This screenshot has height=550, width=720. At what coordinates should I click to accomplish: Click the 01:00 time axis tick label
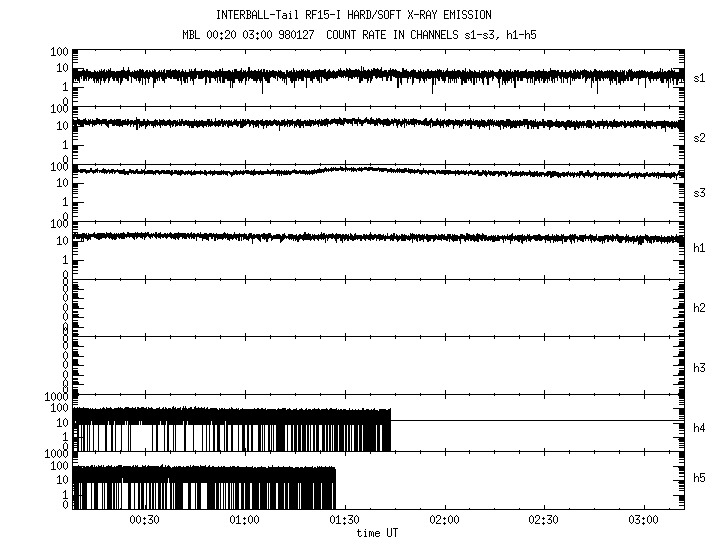[245, 520]
